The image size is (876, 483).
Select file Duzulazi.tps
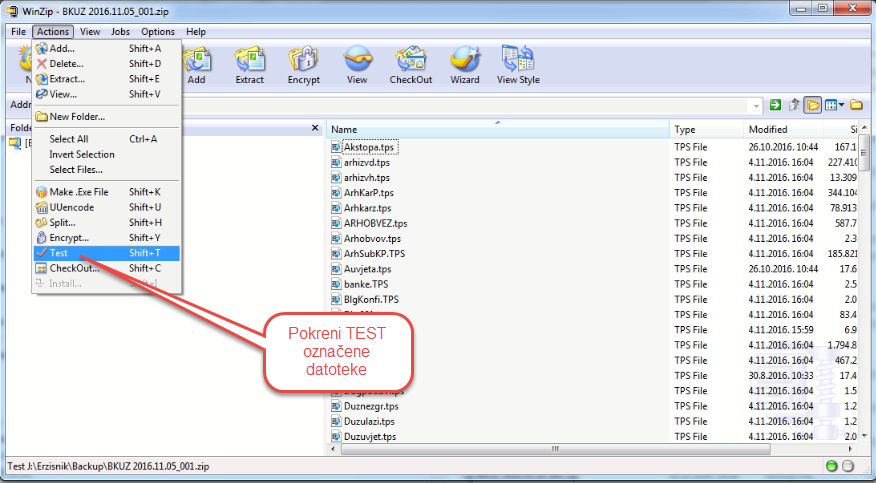coord(369,421)
